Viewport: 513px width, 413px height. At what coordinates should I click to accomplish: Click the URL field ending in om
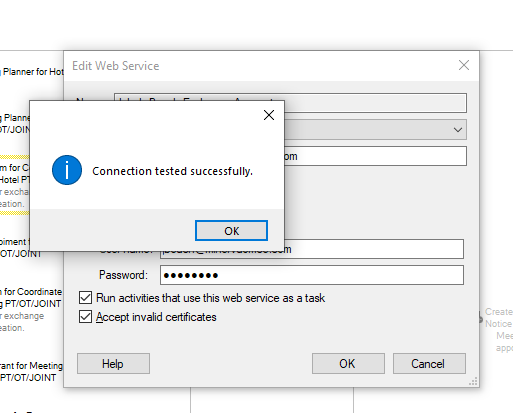pyautogui.click(x=375, y=156)
